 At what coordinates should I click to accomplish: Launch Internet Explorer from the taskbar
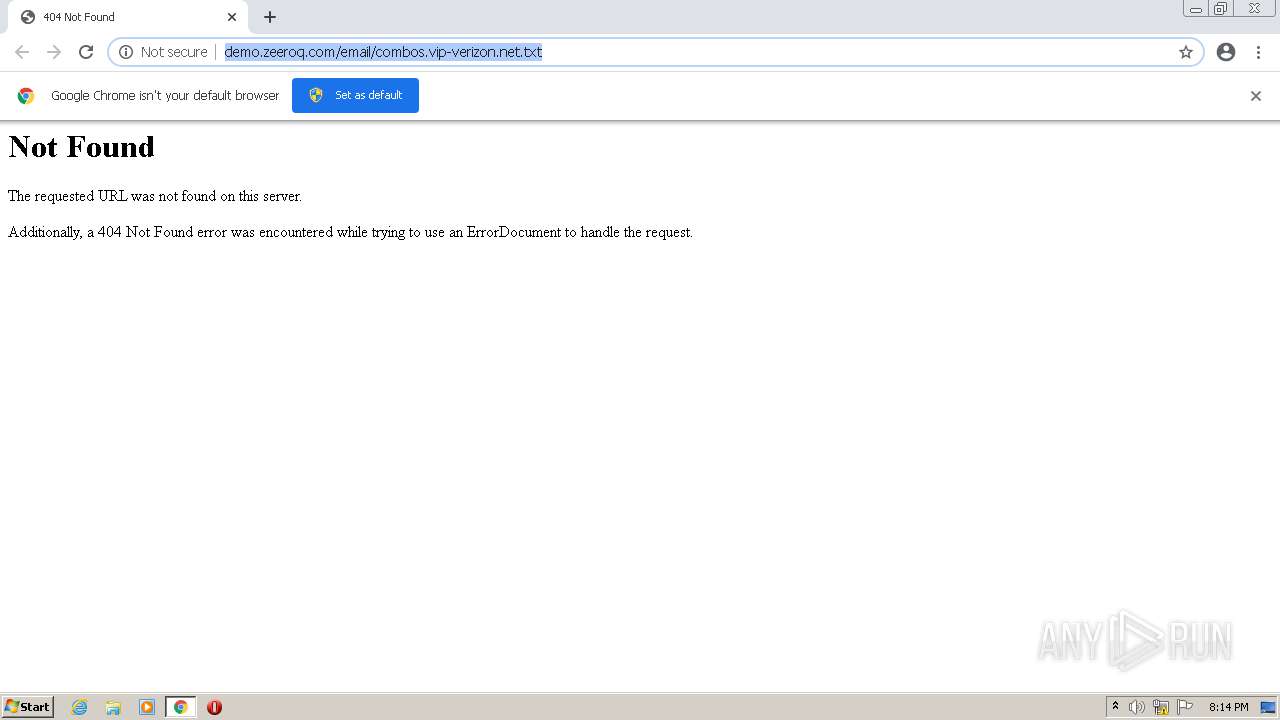[x=80, y=707]
